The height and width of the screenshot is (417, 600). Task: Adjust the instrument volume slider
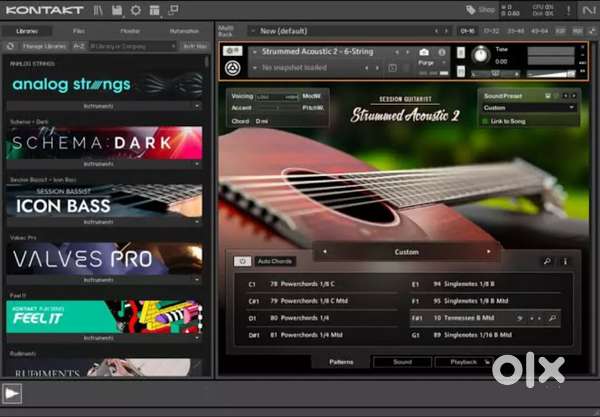[x=551, y=74]
